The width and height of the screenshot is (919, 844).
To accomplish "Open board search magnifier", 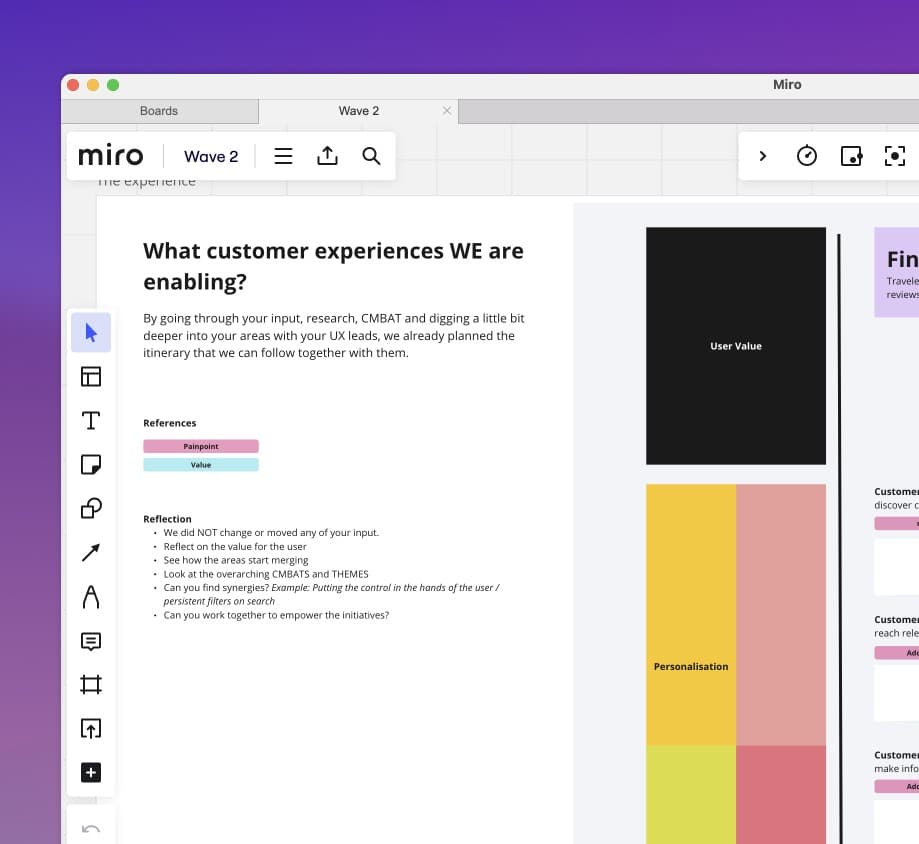I will pos(371,156).
